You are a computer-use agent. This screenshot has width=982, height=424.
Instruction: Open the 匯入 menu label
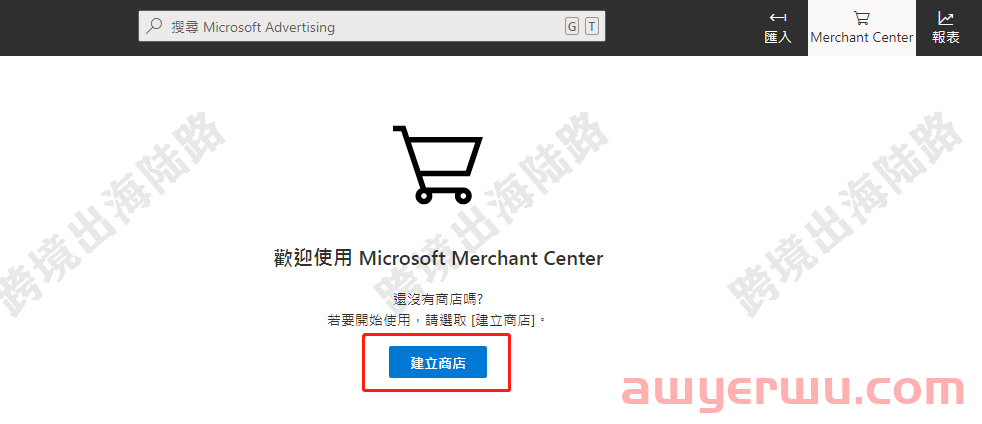778,38
